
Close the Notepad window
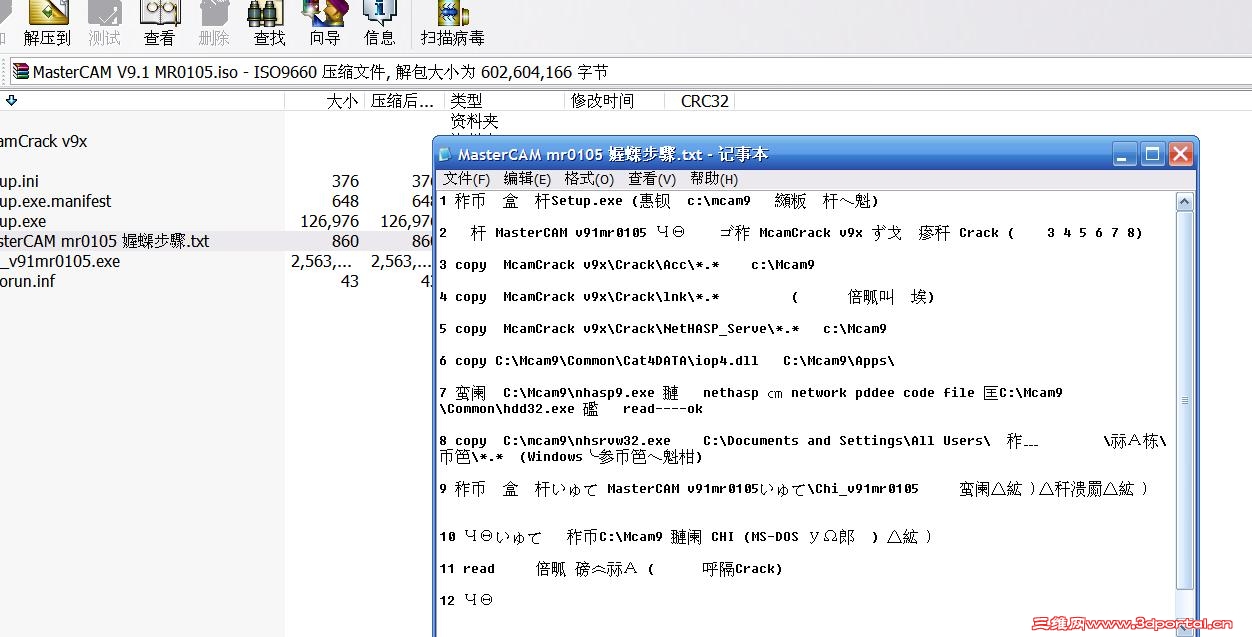1180,154
